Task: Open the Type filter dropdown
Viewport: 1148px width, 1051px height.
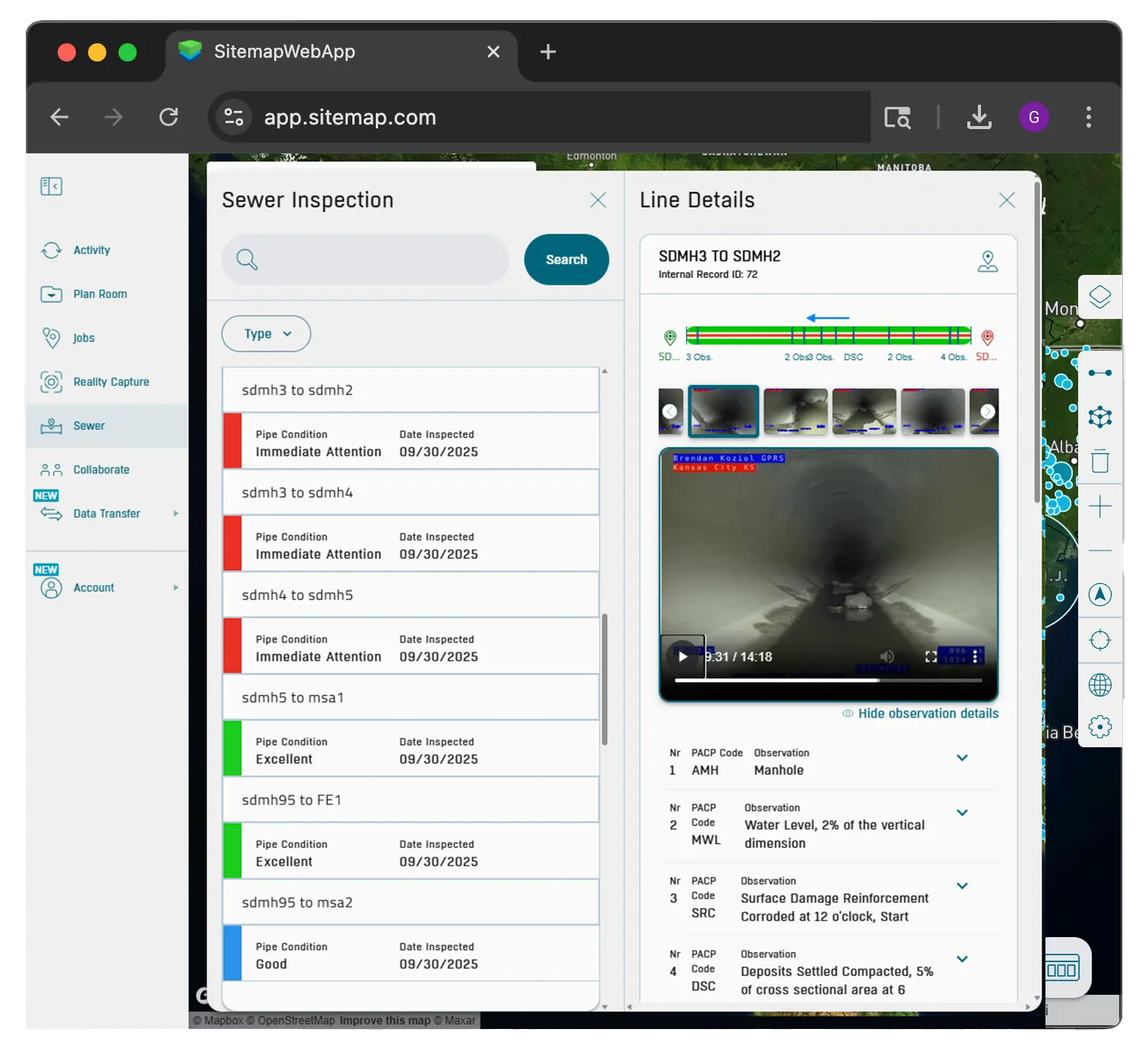Action: tap(266, 333)
